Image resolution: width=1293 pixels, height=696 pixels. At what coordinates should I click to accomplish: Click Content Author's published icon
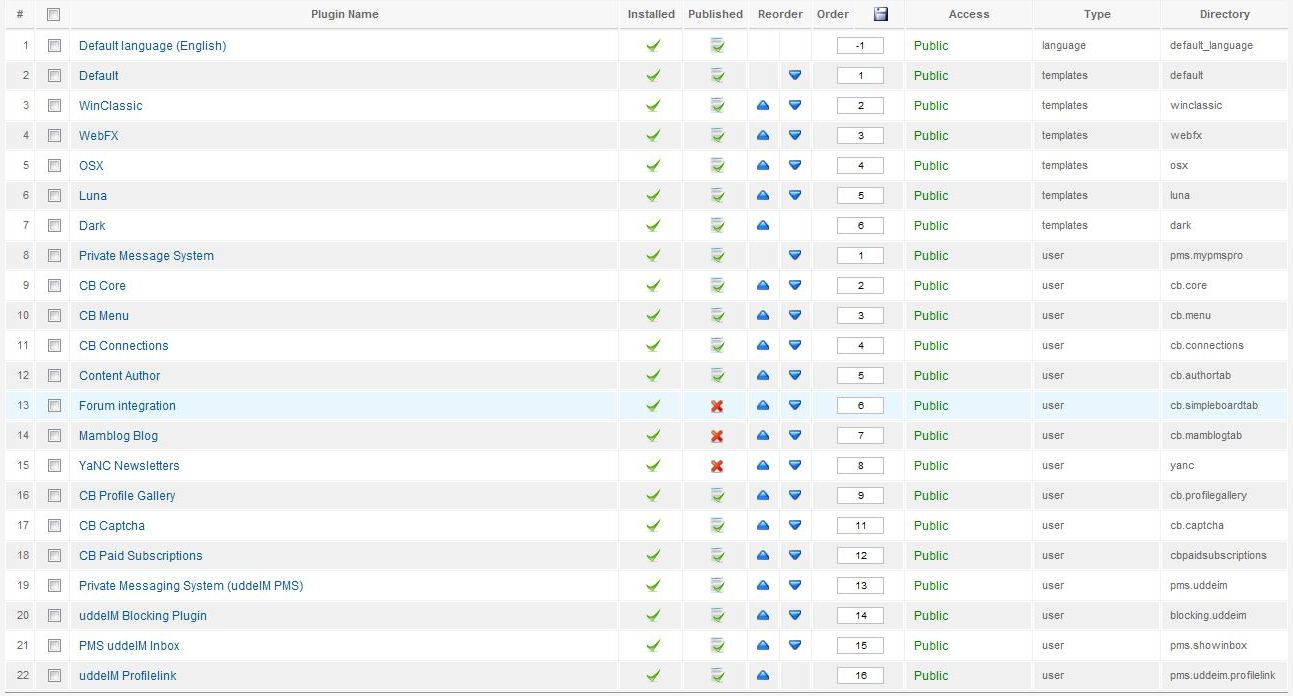[717, 375]
